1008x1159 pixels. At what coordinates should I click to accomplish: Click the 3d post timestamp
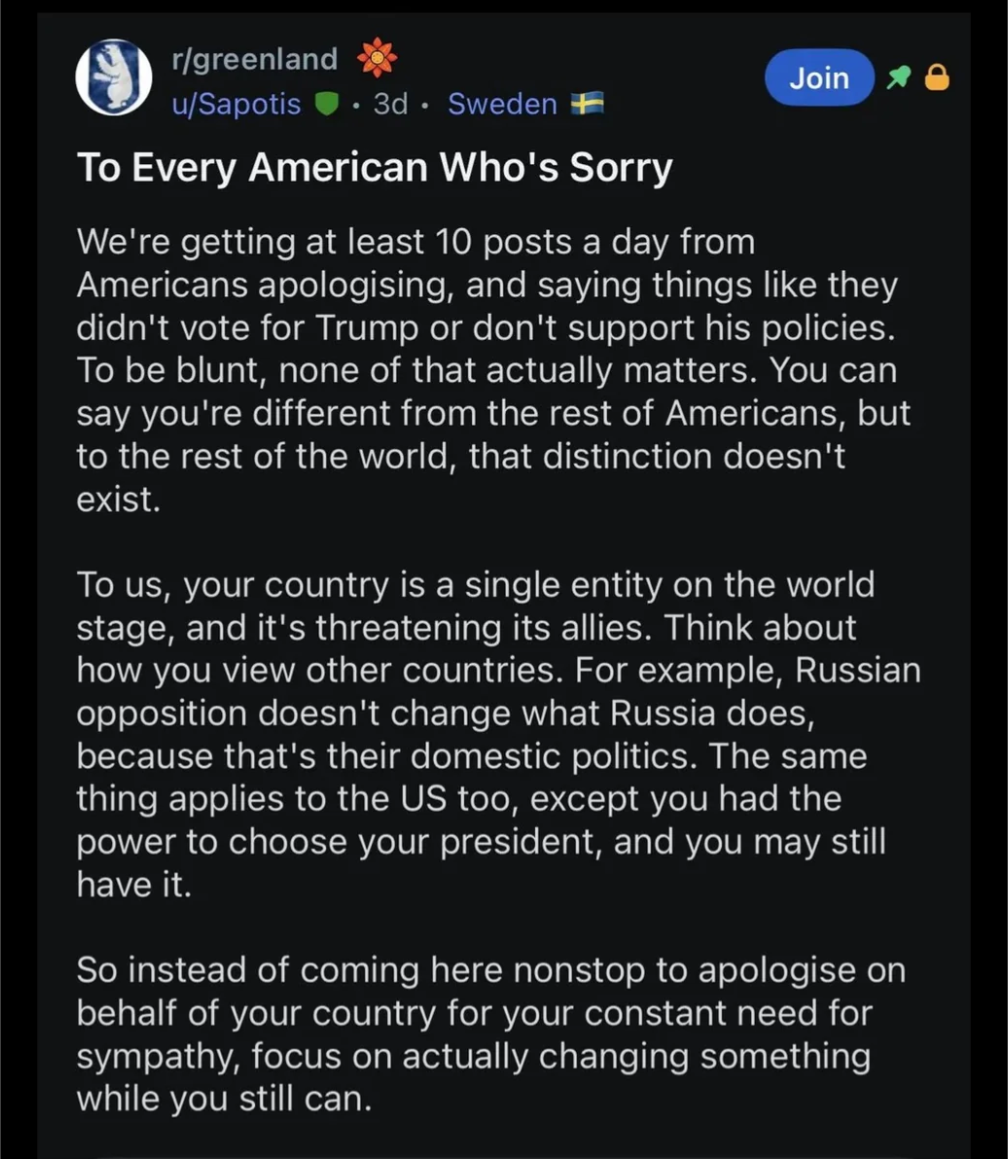pyautogui.click(x=390, y=104)
